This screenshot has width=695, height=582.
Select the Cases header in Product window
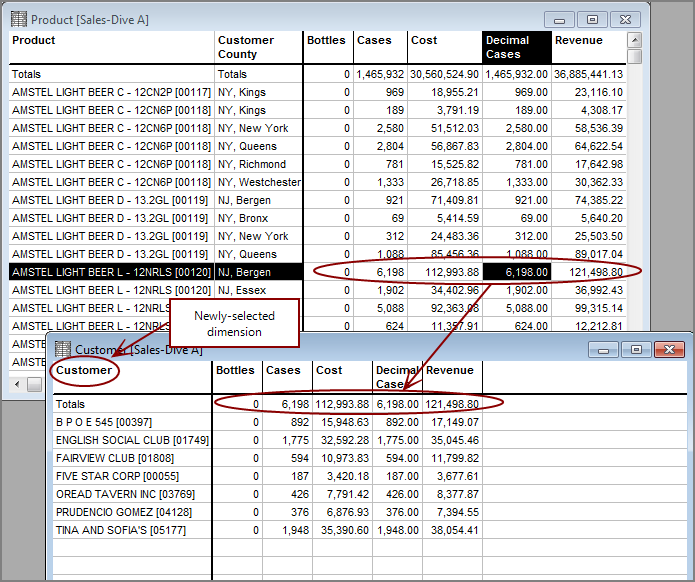[x=380, y=47]
